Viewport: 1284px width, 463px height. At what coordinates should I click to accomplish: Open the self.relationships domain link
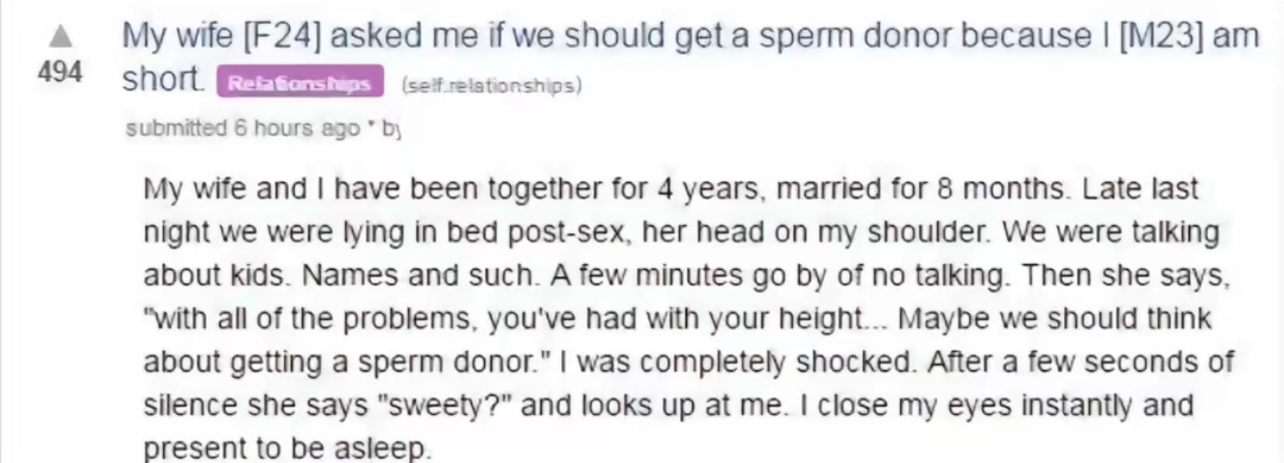coord(491,86)
